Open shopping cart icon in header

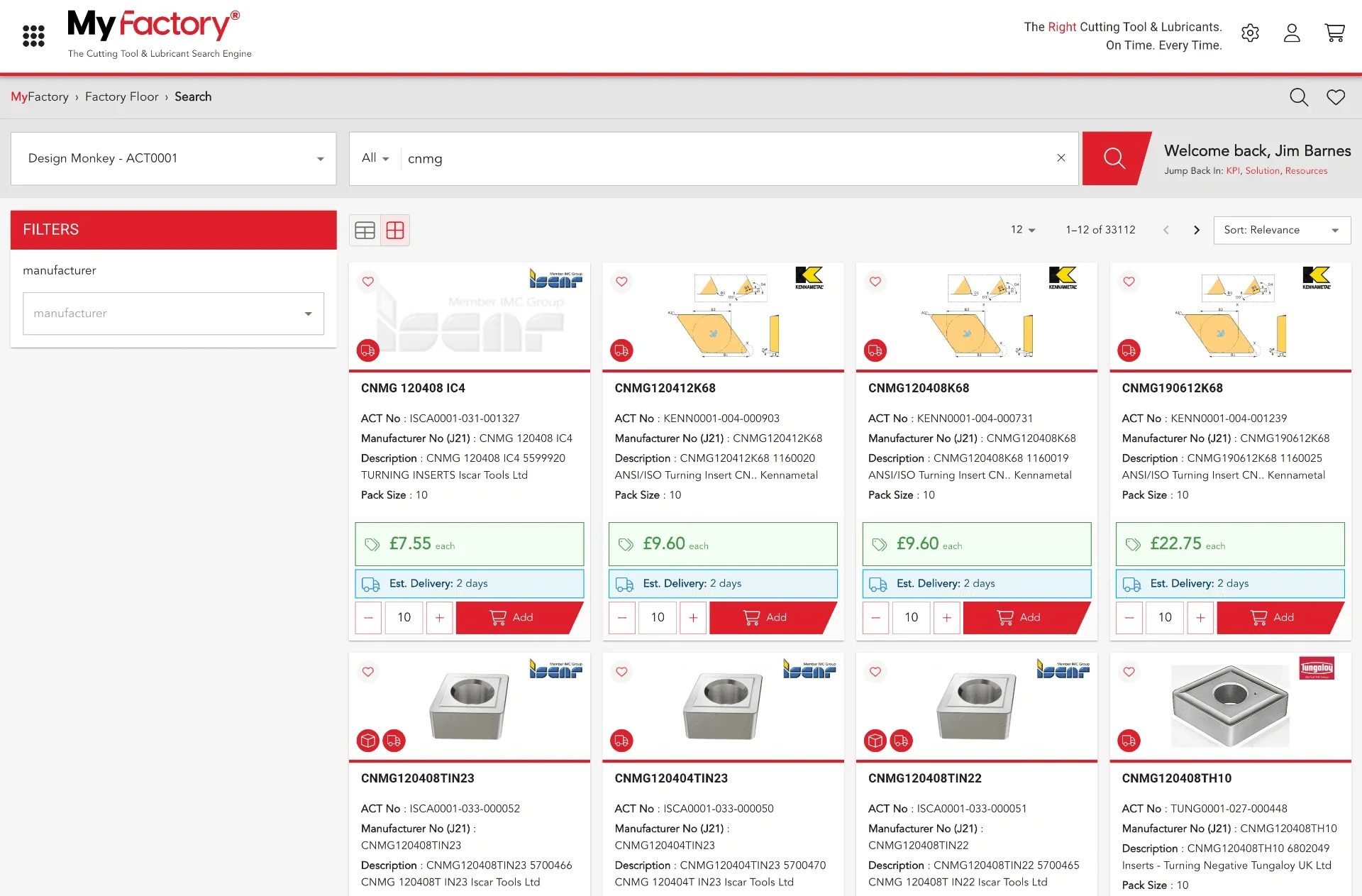click(x=1334, y=33)
